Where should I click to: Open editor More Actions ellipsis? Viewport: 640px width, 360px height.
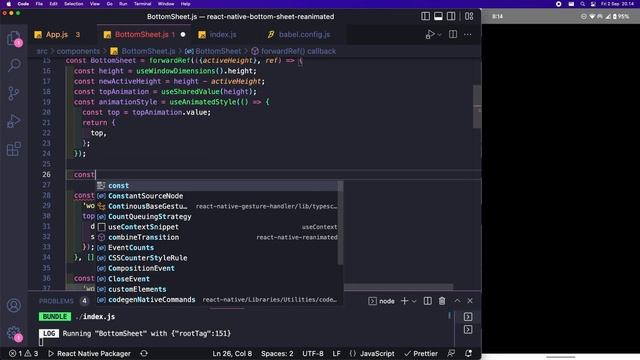[x=468, y=35]
